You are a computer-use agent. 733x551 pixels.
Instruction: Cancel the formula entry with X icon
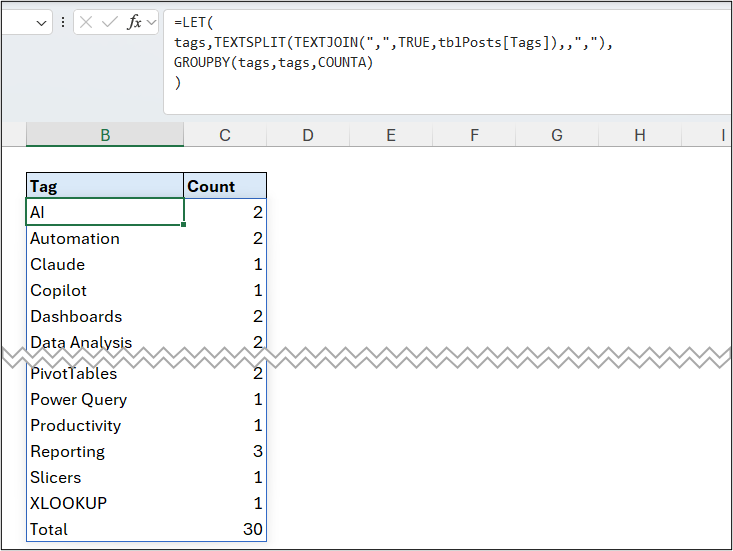click(x=86, y=22)
